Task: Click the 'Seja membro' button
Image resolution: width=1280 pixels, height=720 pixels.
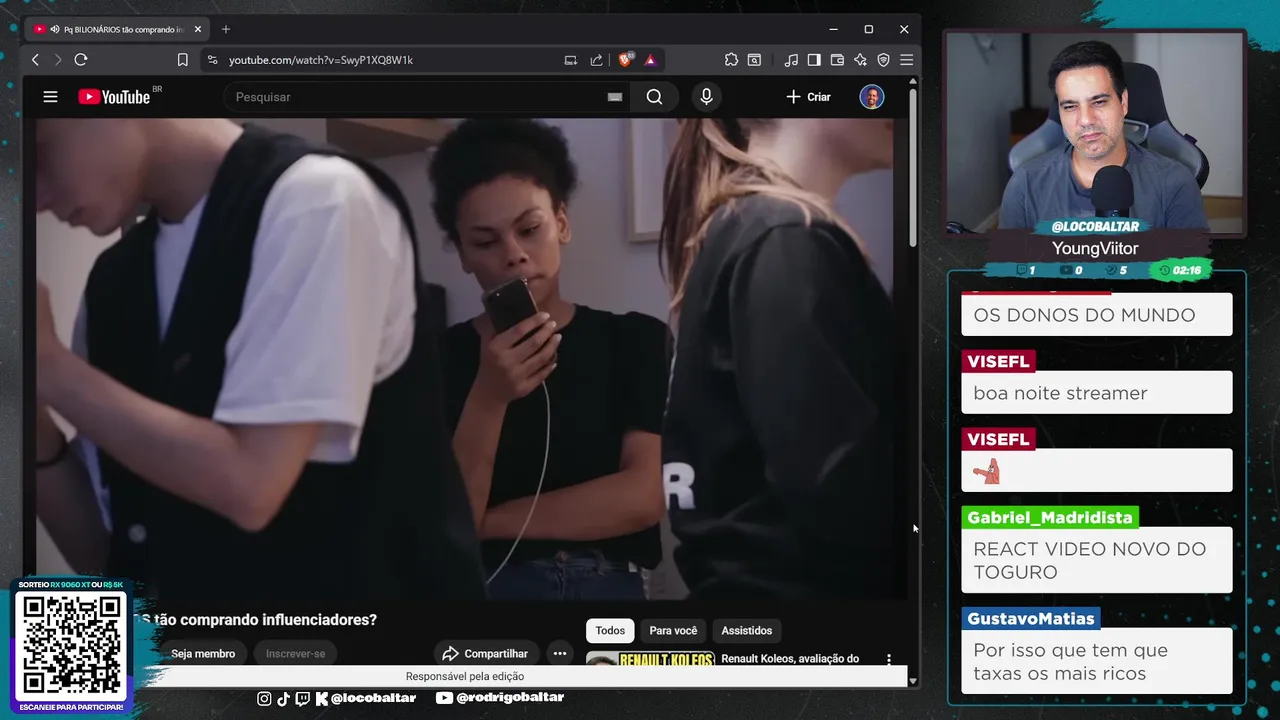Action: [203, 654]
